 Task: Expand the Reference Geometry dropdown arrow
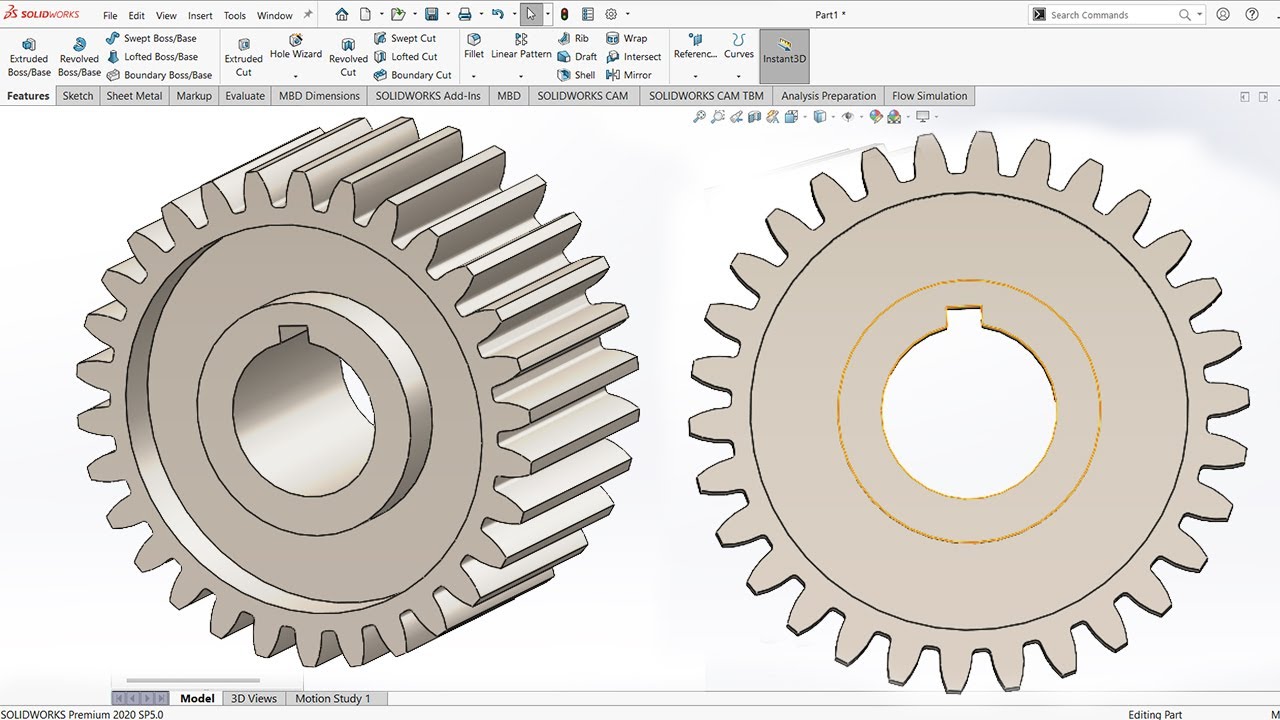[x=695, y=76]
